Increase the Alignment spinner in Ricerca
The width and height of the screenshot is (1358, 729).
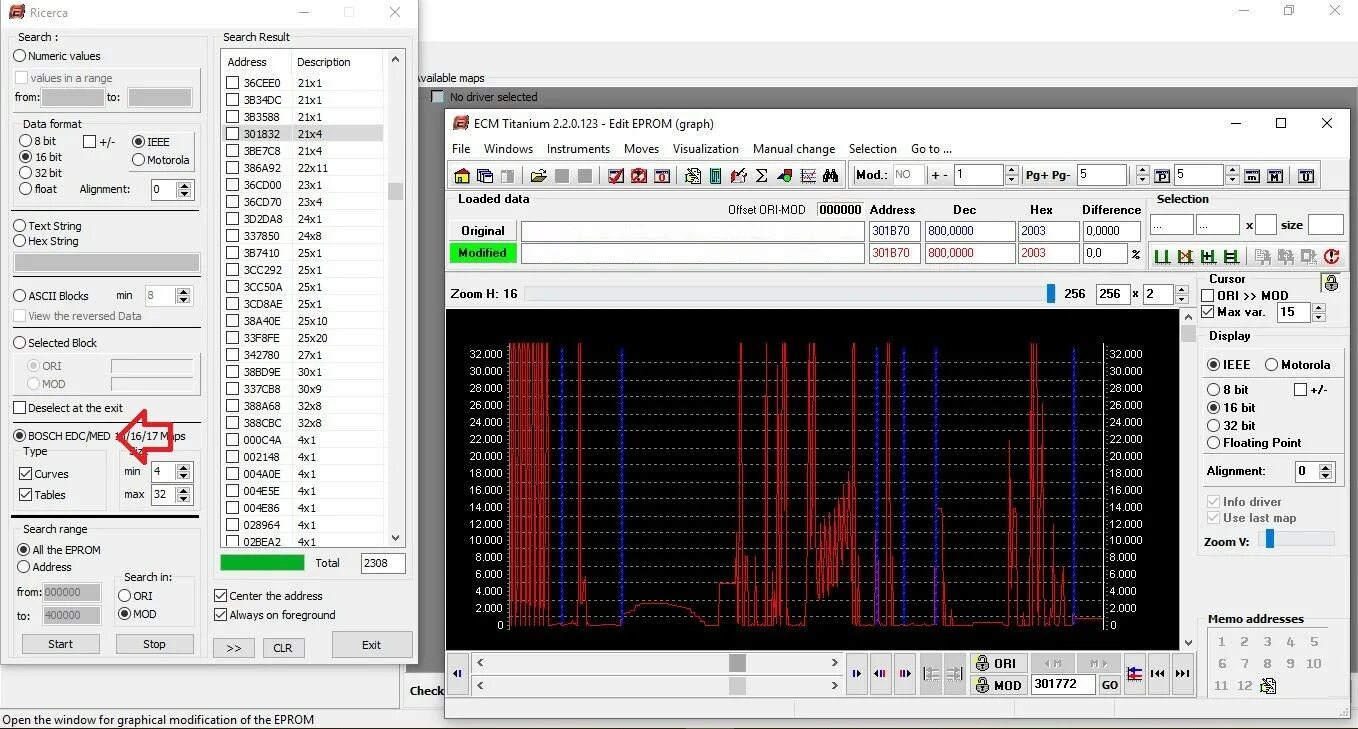(184, 185)
